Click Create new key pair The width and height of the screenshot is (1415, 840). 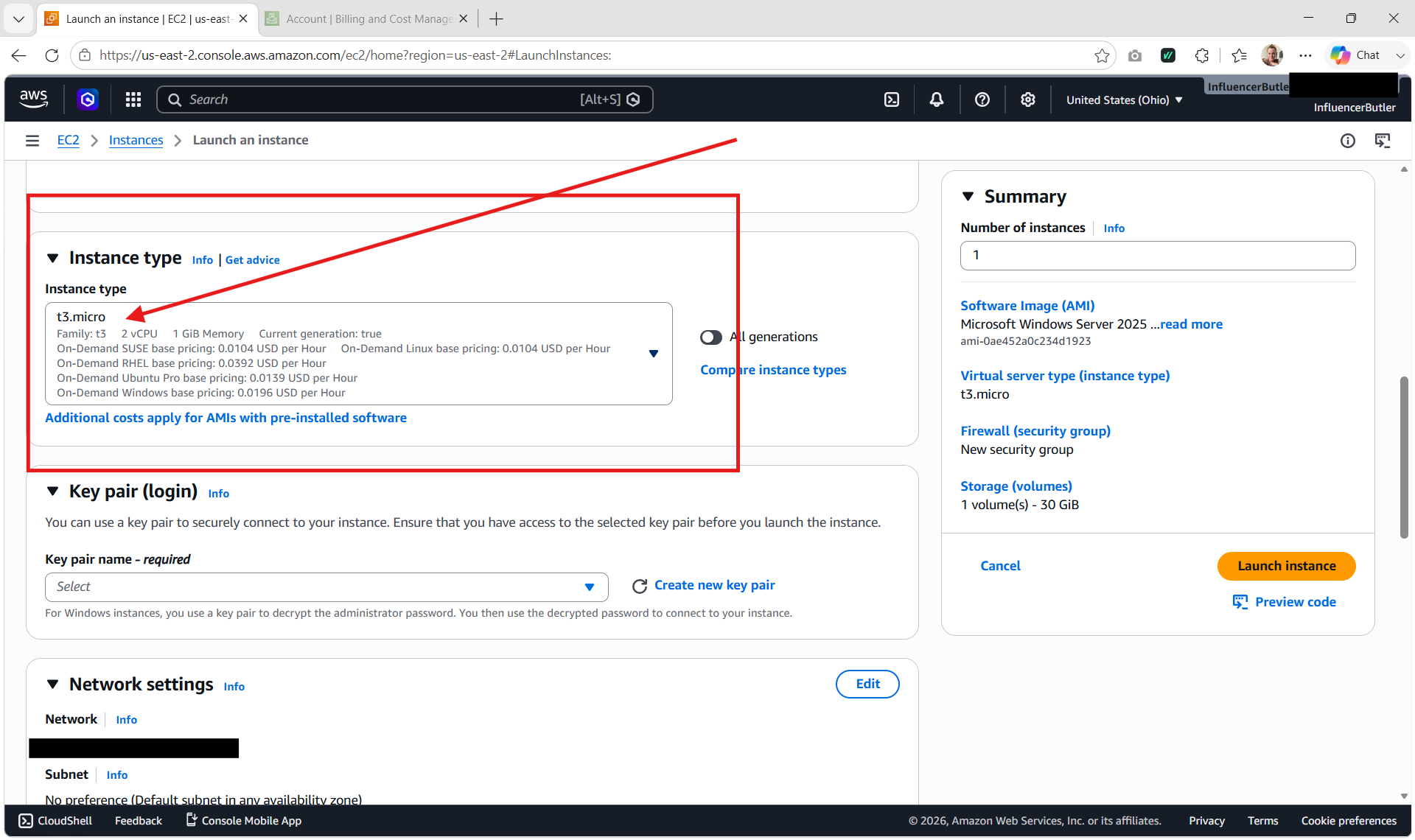point(715,585)
